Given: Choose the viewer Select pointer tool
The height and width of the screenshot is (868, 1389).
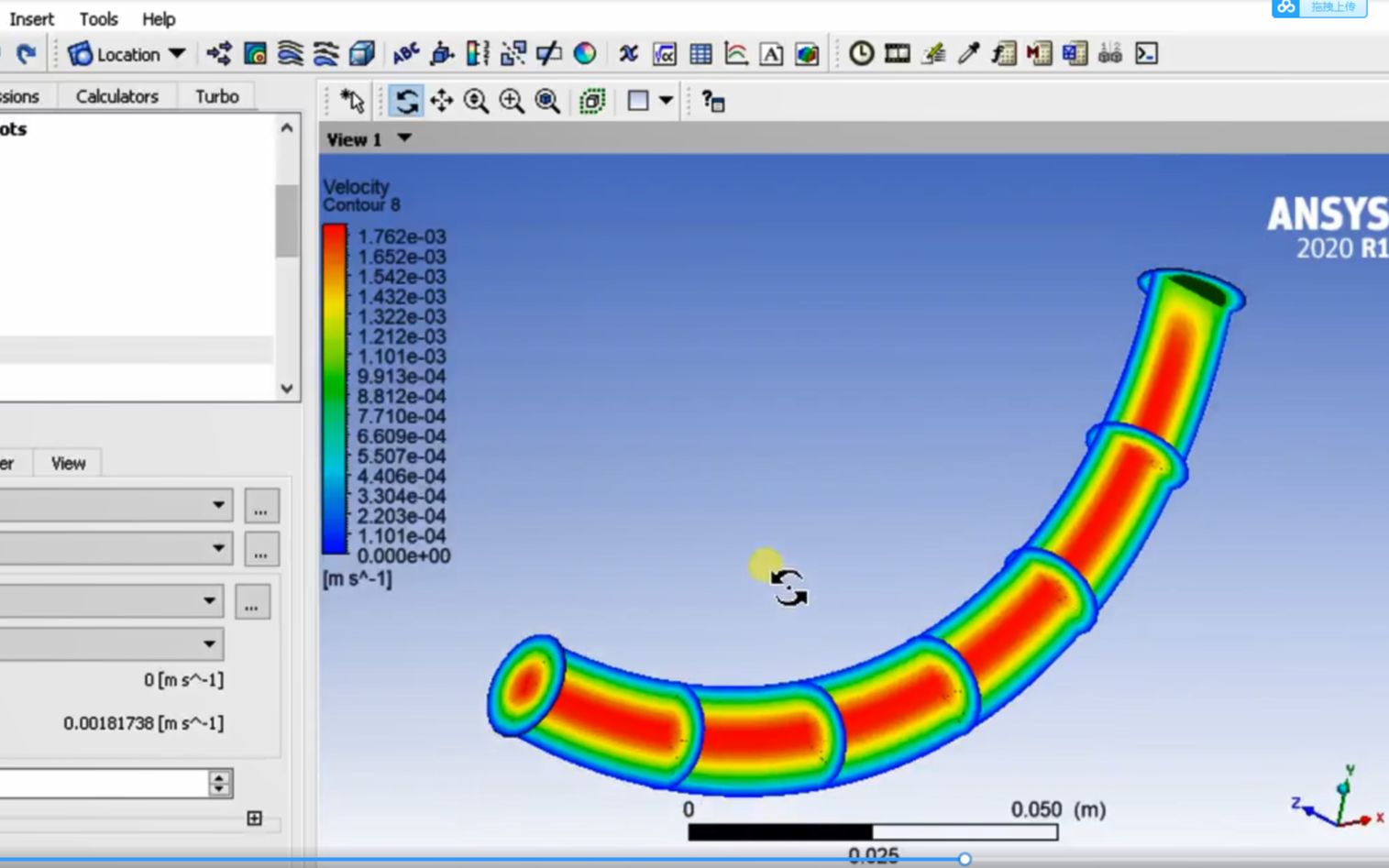Looking at the screenshot, I should pyautogui.click(x=352, y=101).
